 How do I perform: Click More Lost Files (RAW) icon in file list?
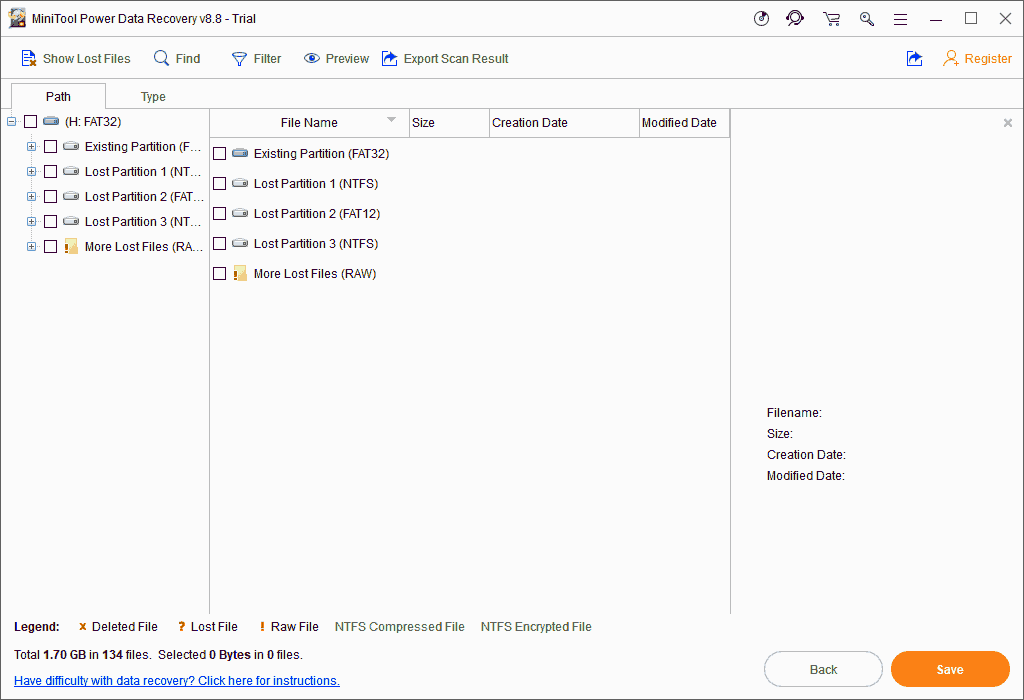tap(240, 273)
